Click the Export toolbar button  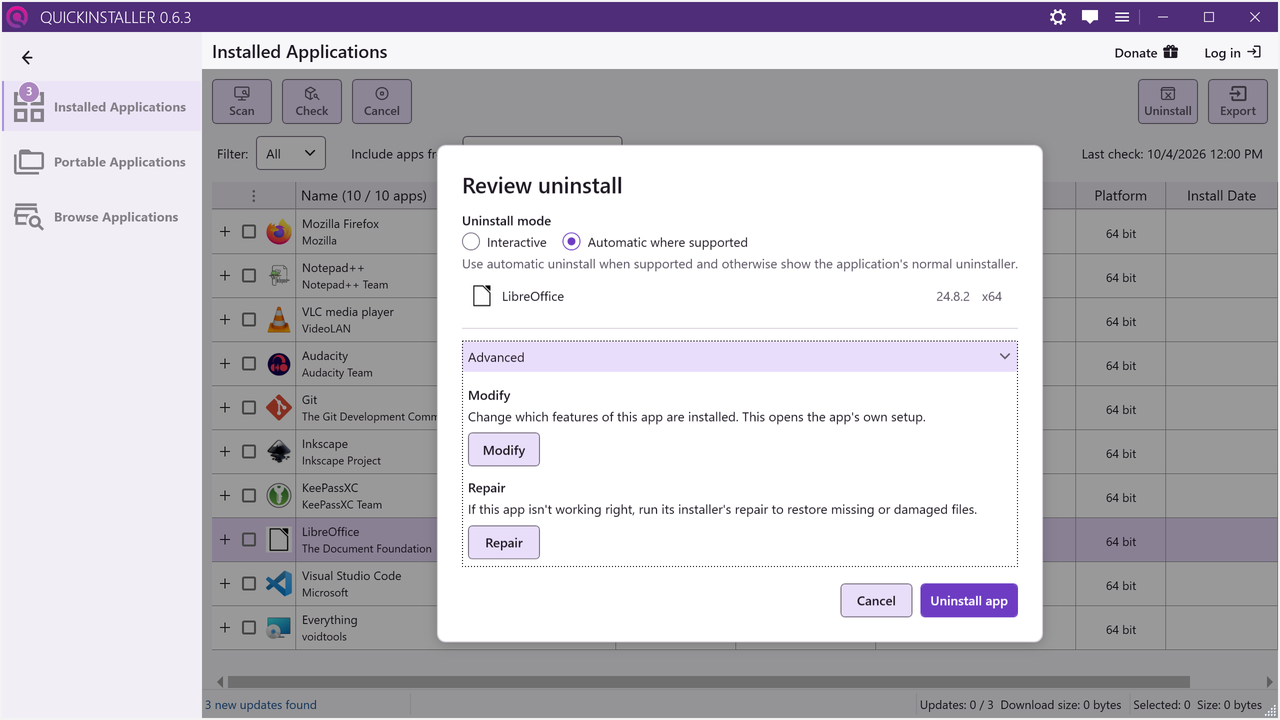(x=1238, y=102)
